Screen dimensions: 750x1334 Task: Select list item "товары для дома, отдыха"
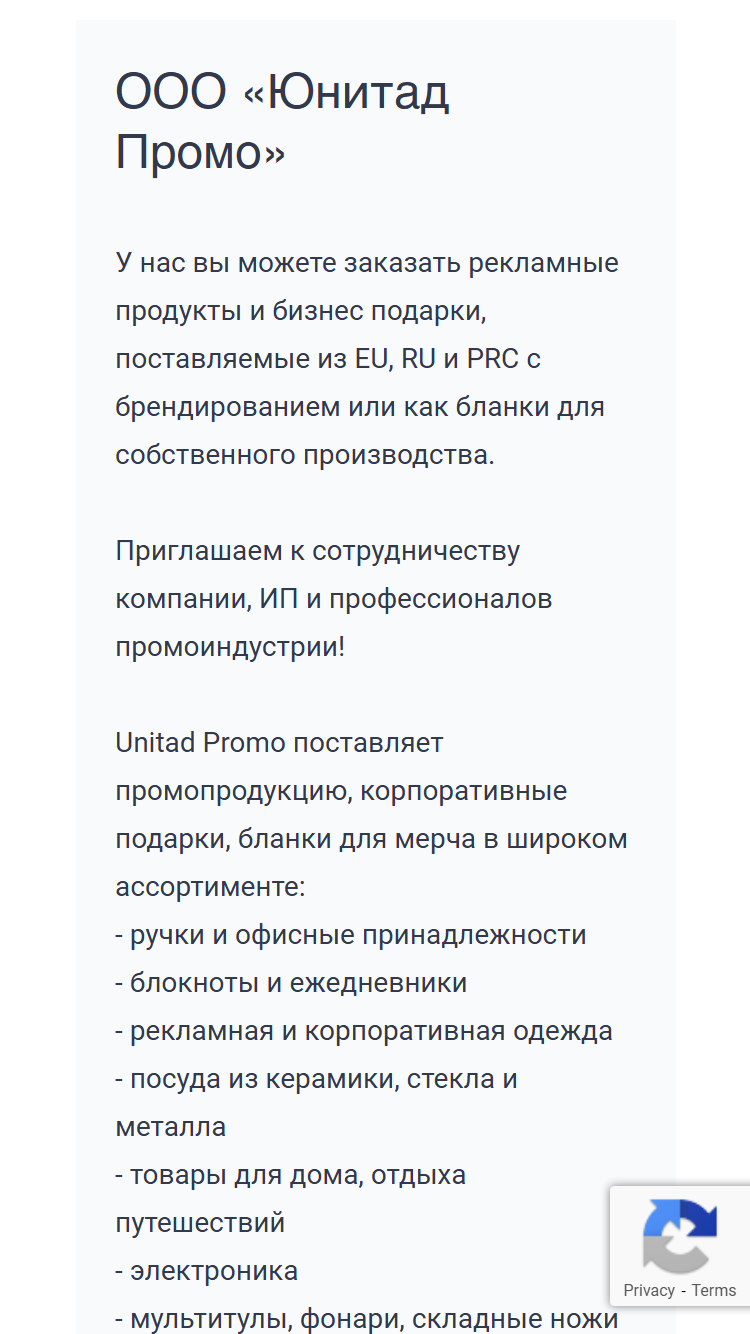click(291, 1199)
